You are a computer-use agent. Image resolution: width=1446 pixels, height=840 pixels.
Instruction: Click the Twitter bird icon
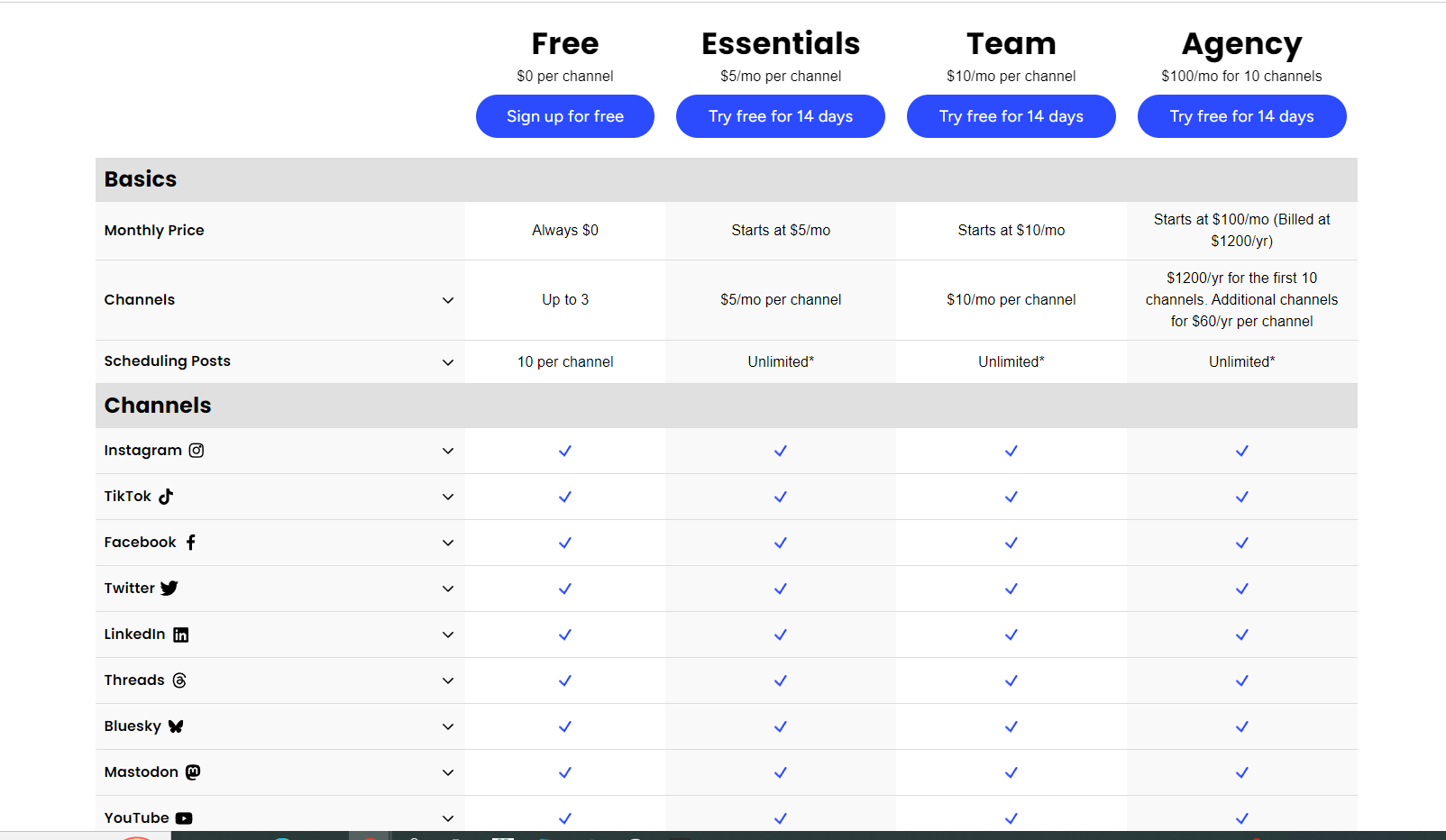[169, 589]
